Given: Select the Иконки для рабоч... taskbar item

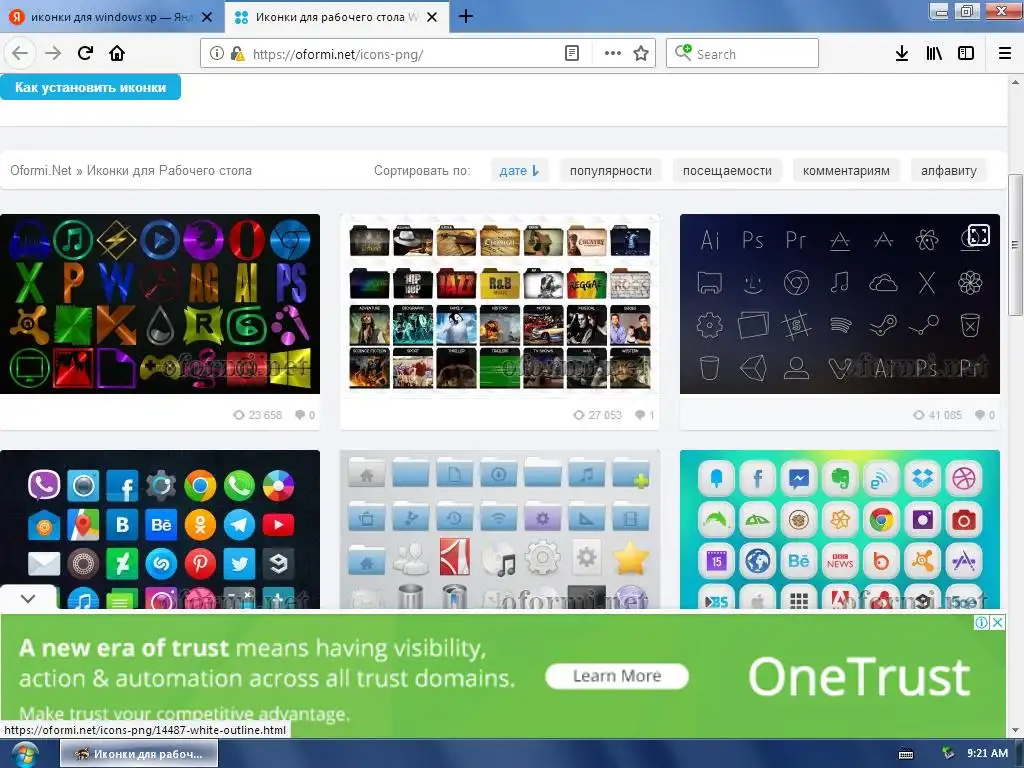Looking at the screenshot, I should coord(139,754).
